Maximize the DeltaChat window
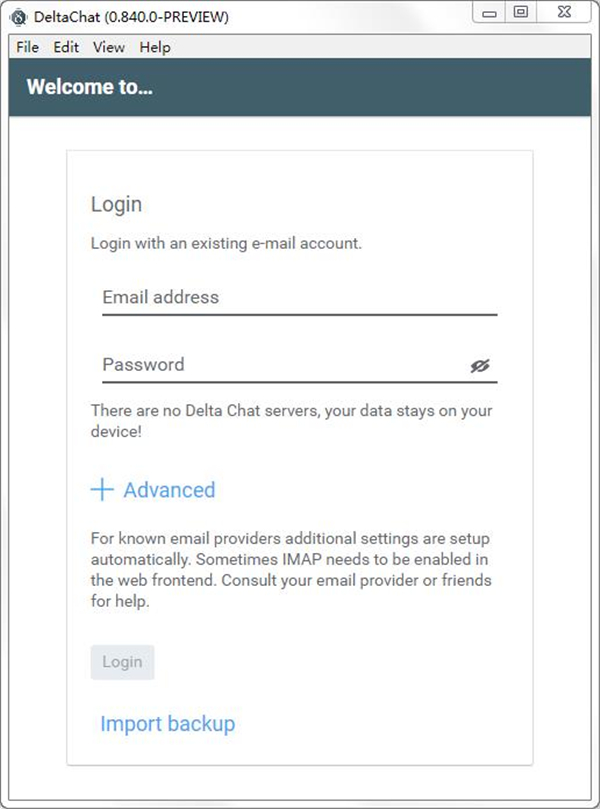 [x=520, y=13]
